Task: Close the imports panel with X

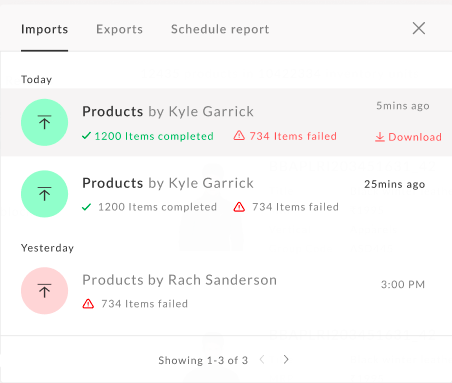Action: 419,28
